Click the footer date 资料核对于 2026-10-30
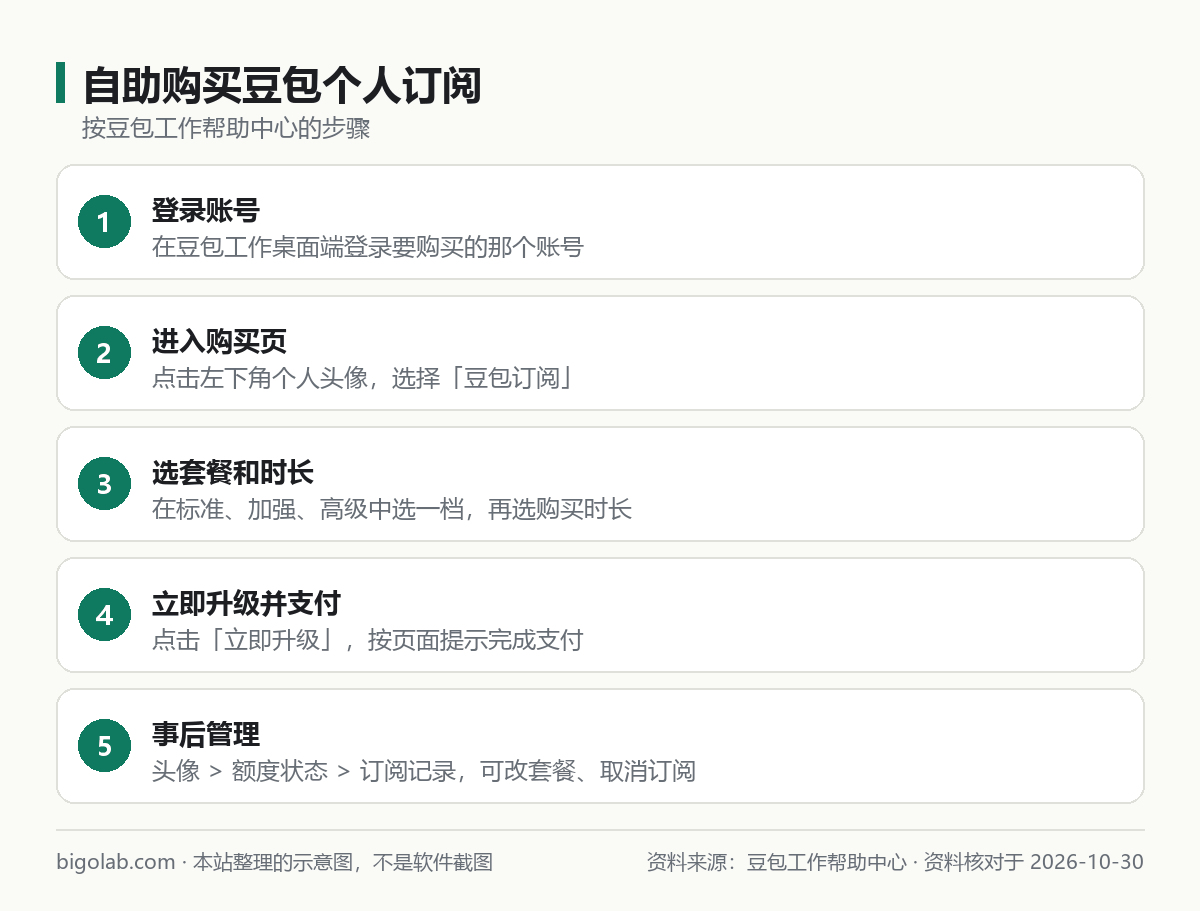 1033,862
